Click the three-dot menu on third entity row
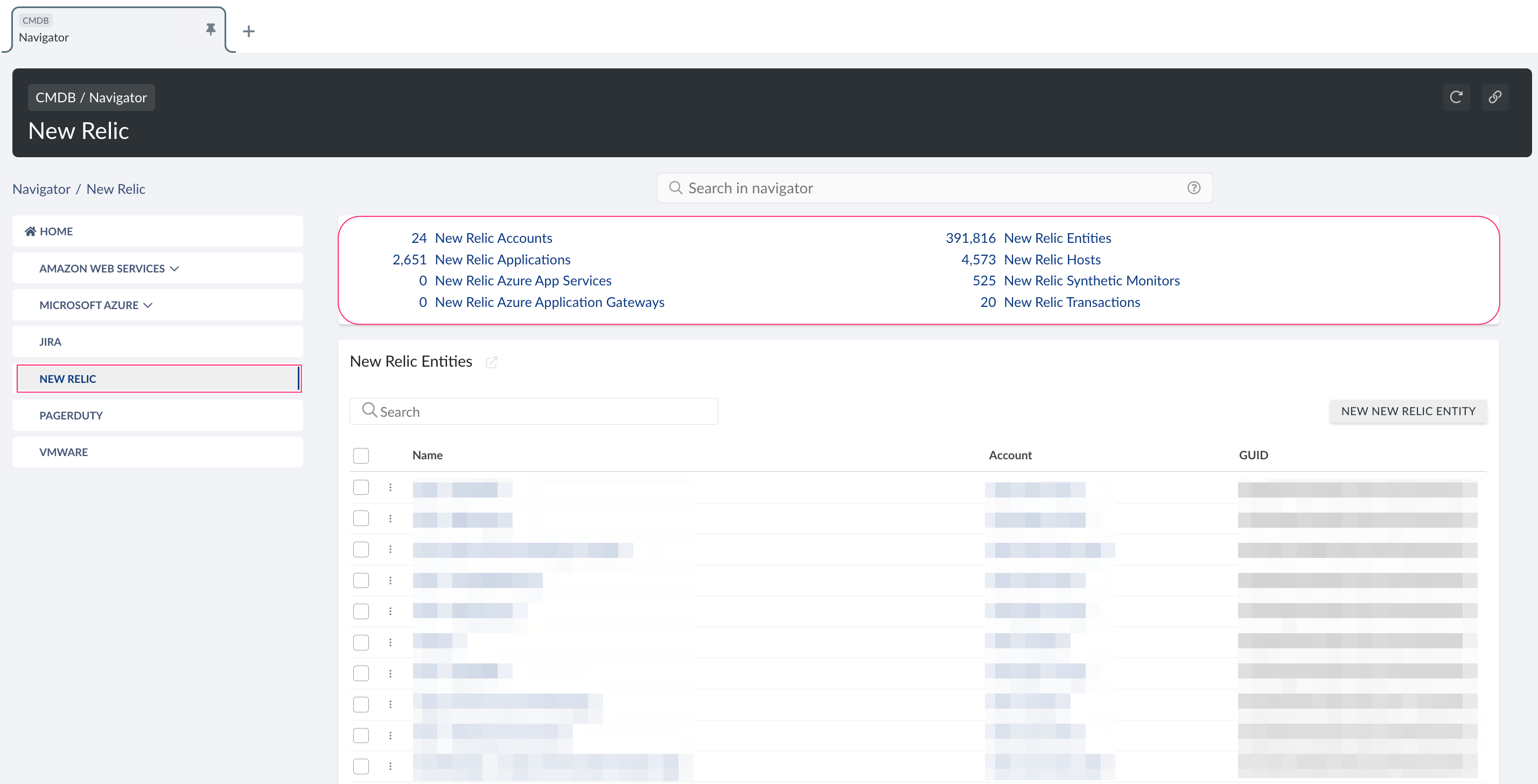This screenshot has width=1538, height=784. tap(390, 549)
